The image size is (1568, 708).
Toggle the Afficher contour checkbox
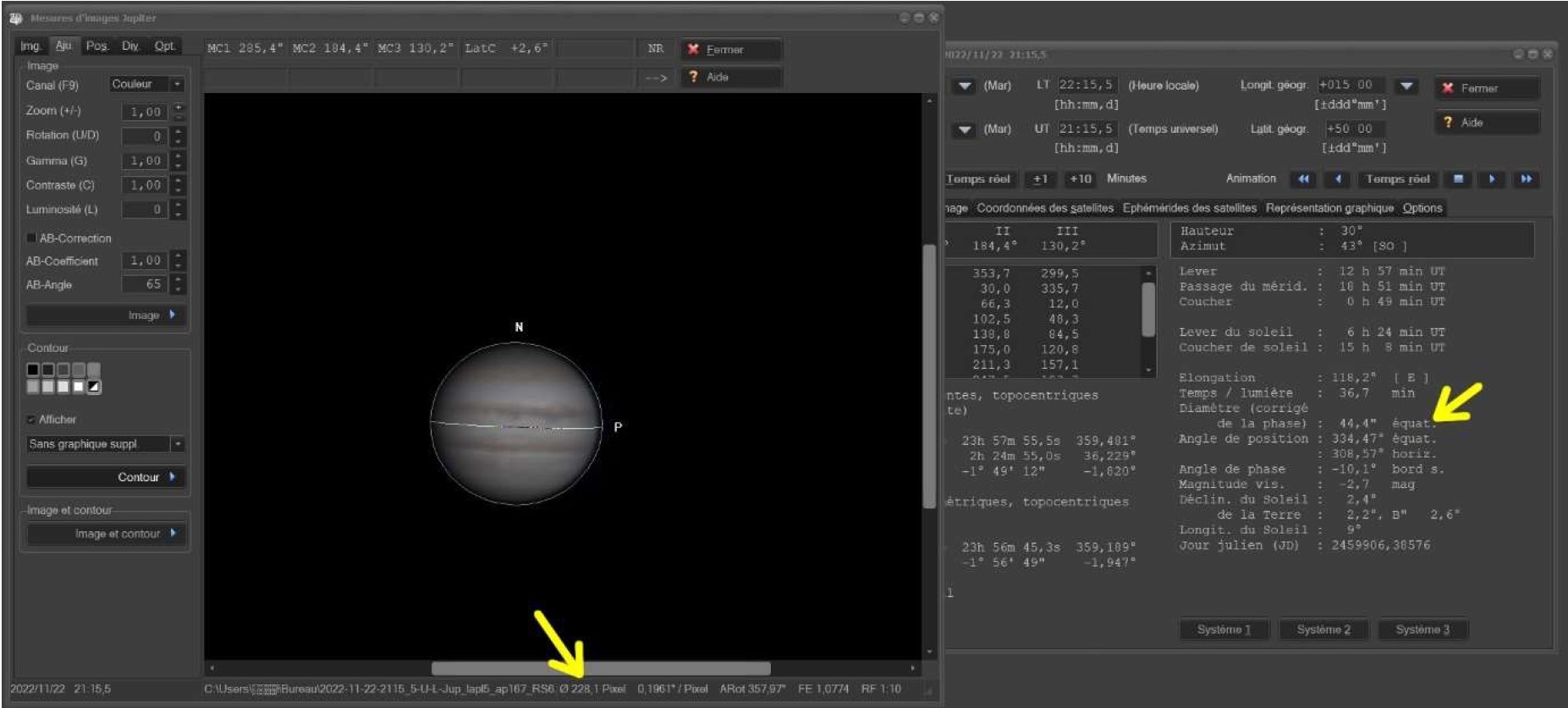[31, 420]
